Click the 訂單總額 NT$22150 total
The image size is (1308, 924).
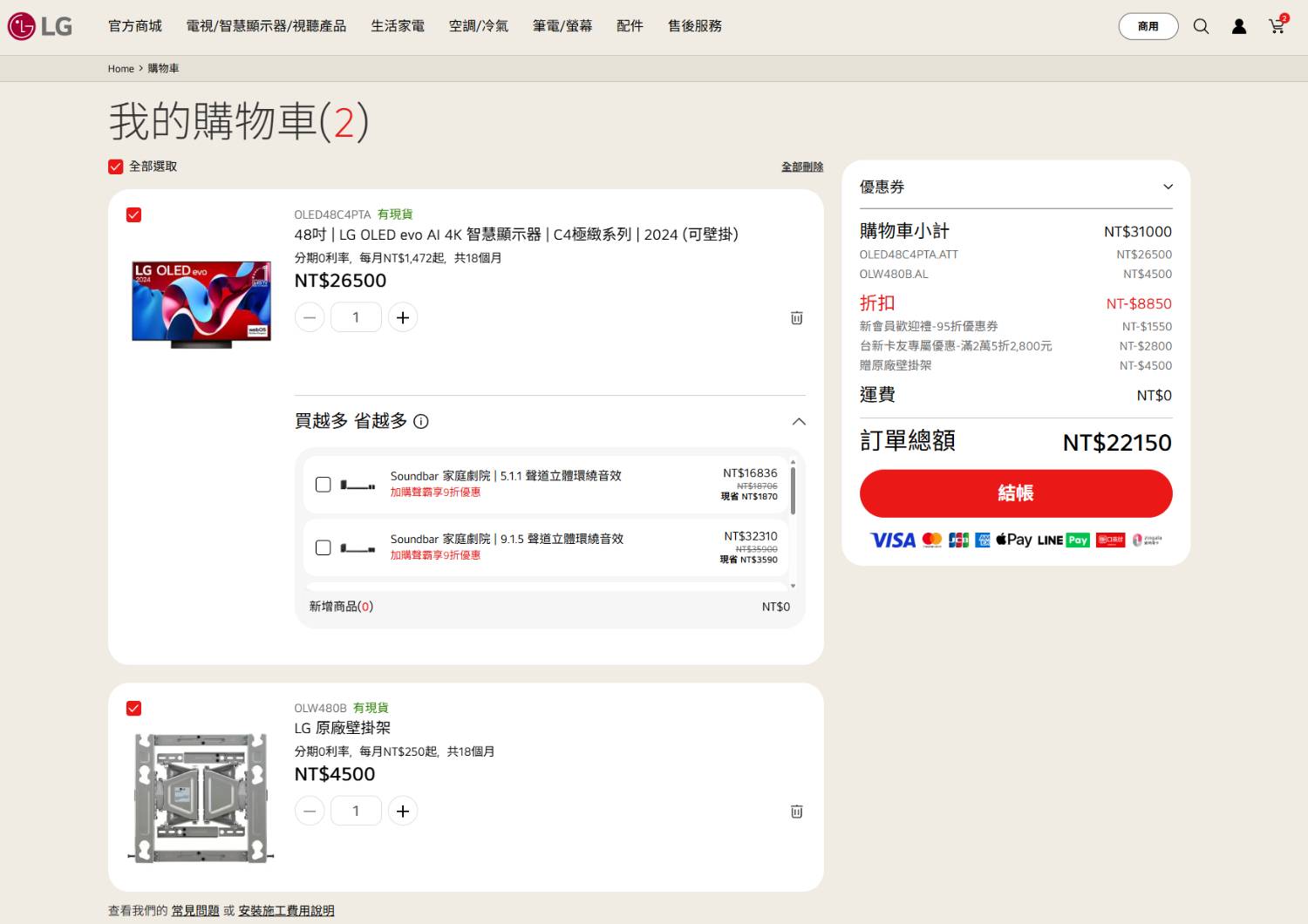point(1016,442)
